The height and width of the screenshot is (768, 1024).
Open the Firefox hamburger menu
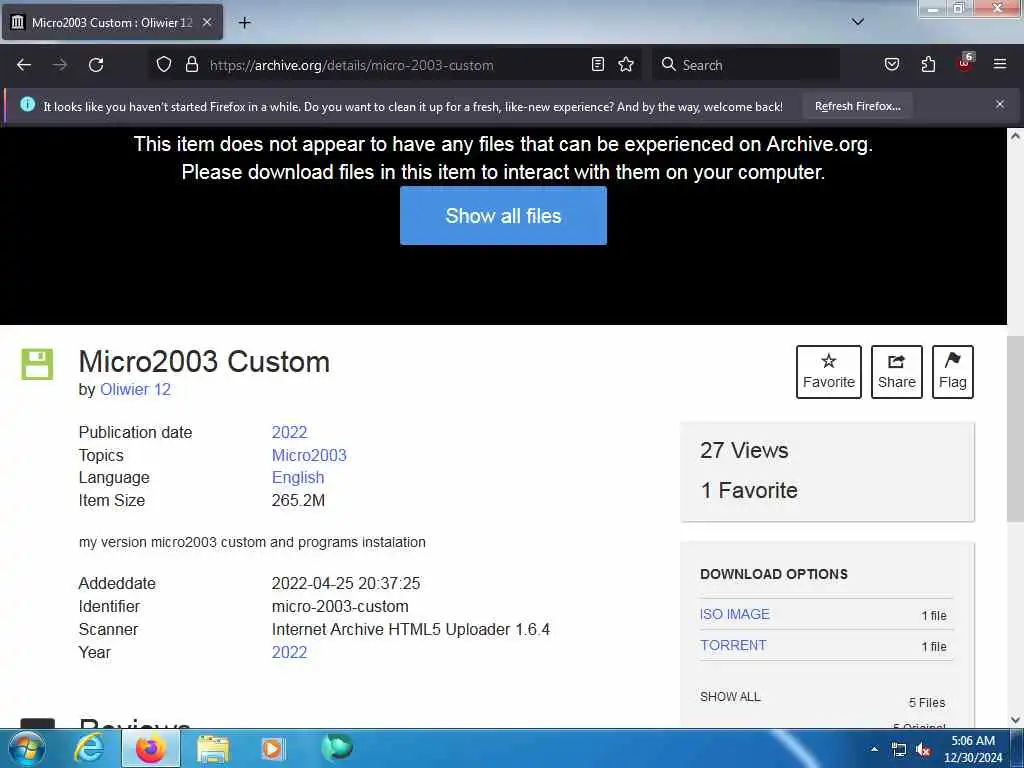(1000, 64)
